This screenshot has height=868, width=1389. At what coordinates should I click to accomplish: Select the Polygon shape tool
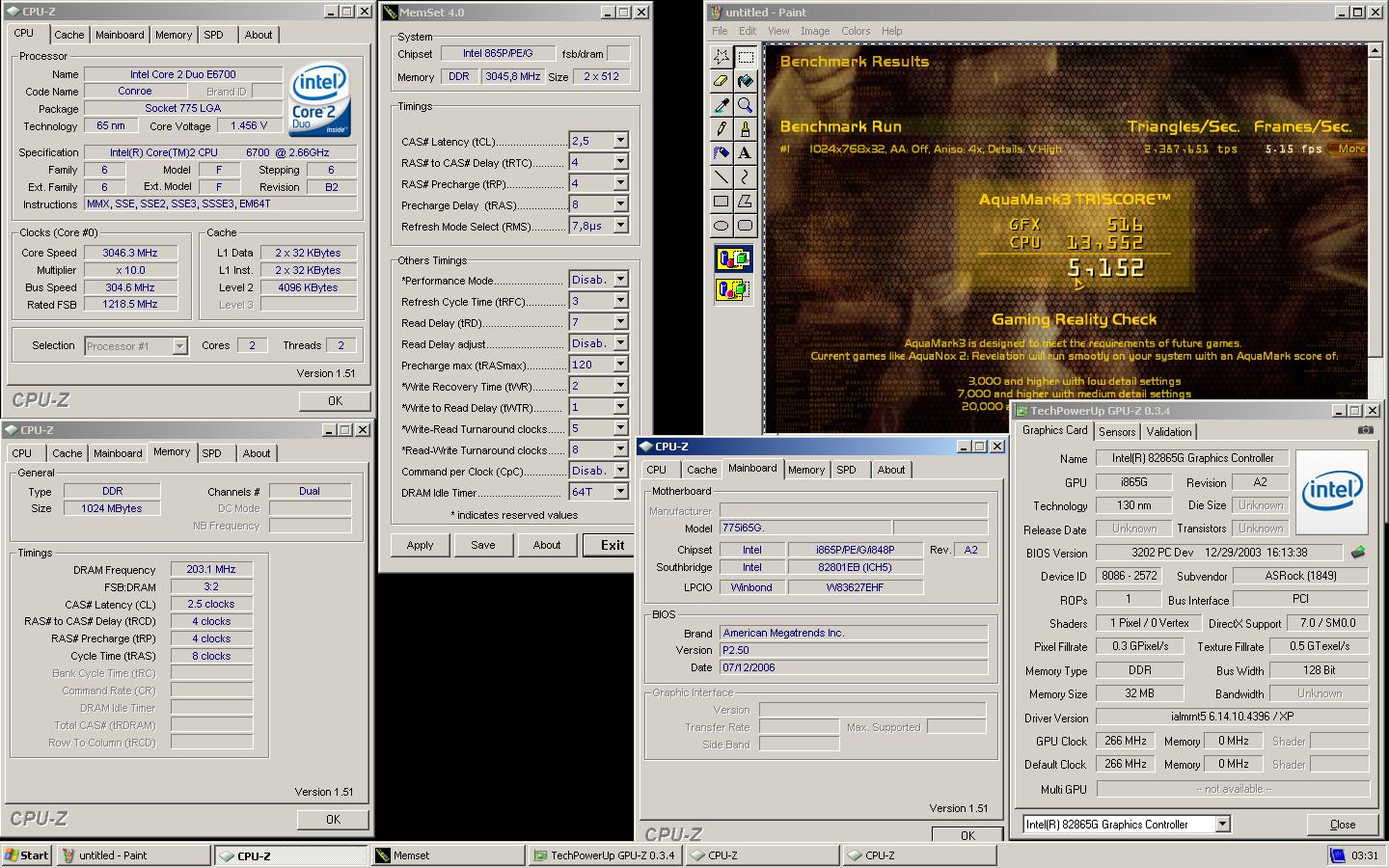tap(745, 201)
